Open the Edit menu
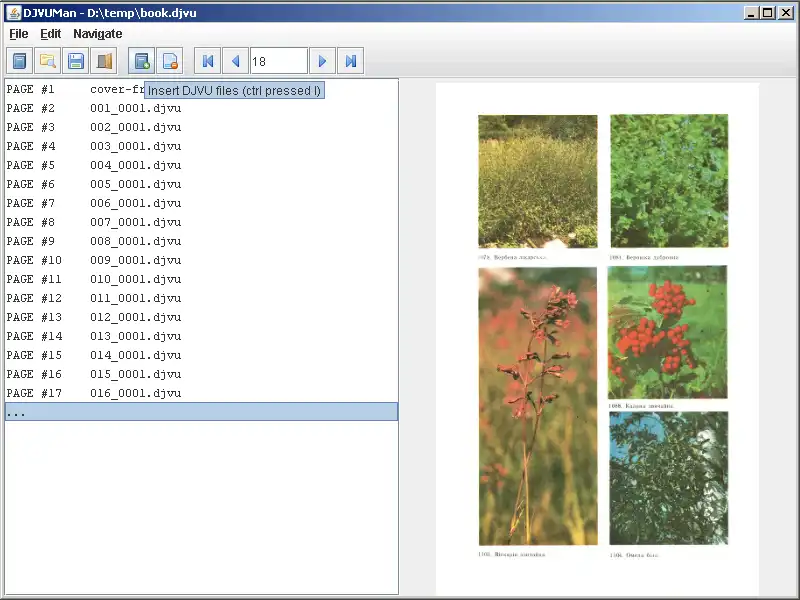The height and width of the screenshot is (600, 800). click(x=50, y=34)
